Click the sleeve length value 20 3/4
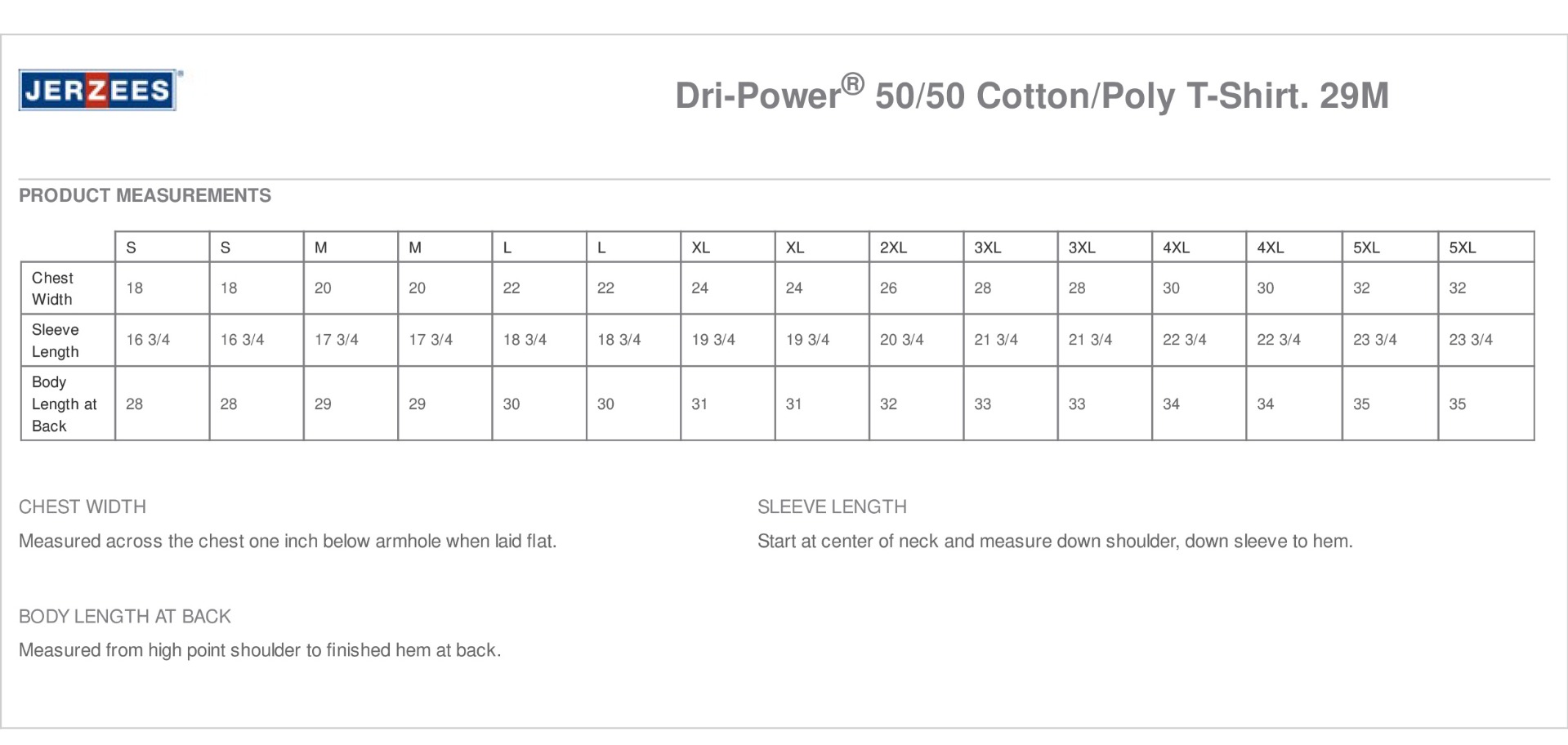This screenshot has width=1568, height=745. 901,340
